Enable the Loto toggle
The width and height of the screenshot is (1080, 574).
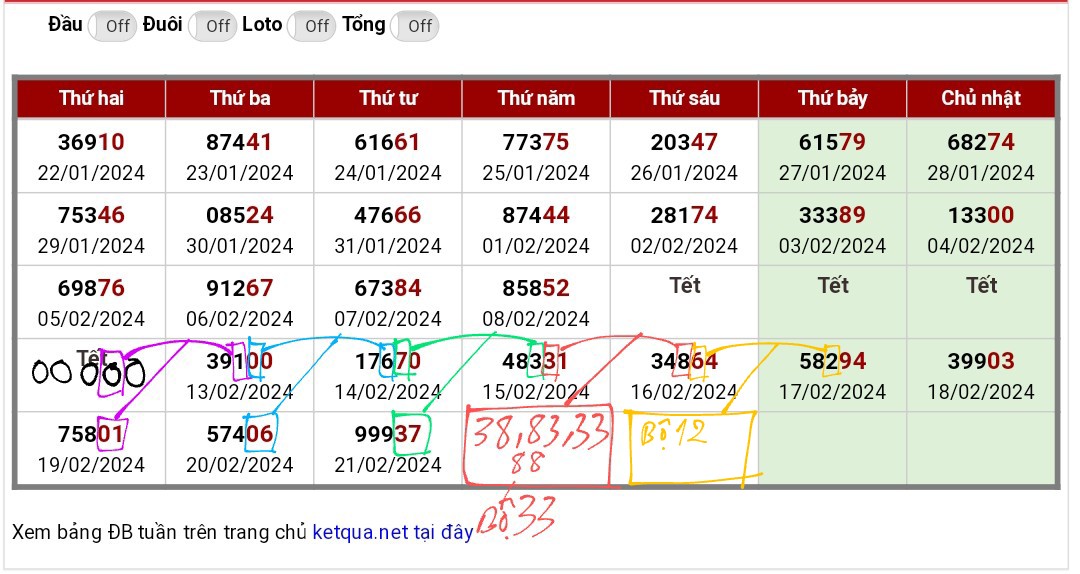311,26
